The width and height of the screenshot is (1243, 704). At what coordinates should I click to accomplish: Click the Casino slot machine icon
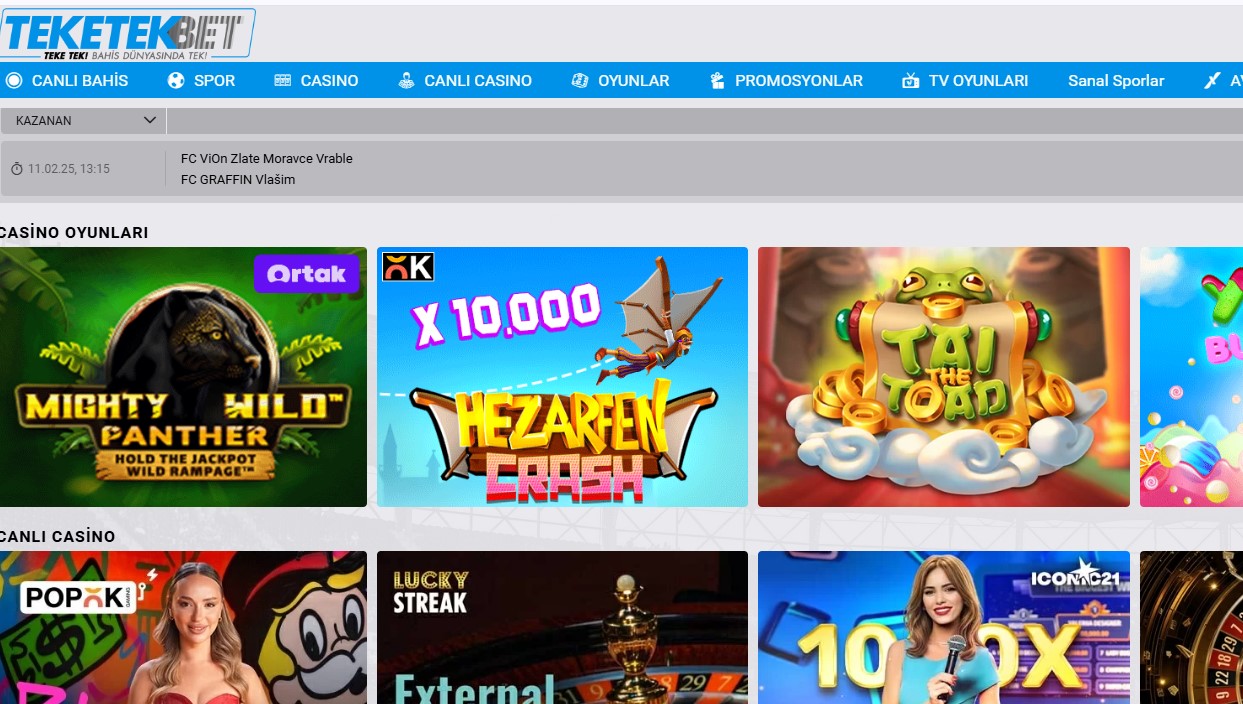point(283,81)
